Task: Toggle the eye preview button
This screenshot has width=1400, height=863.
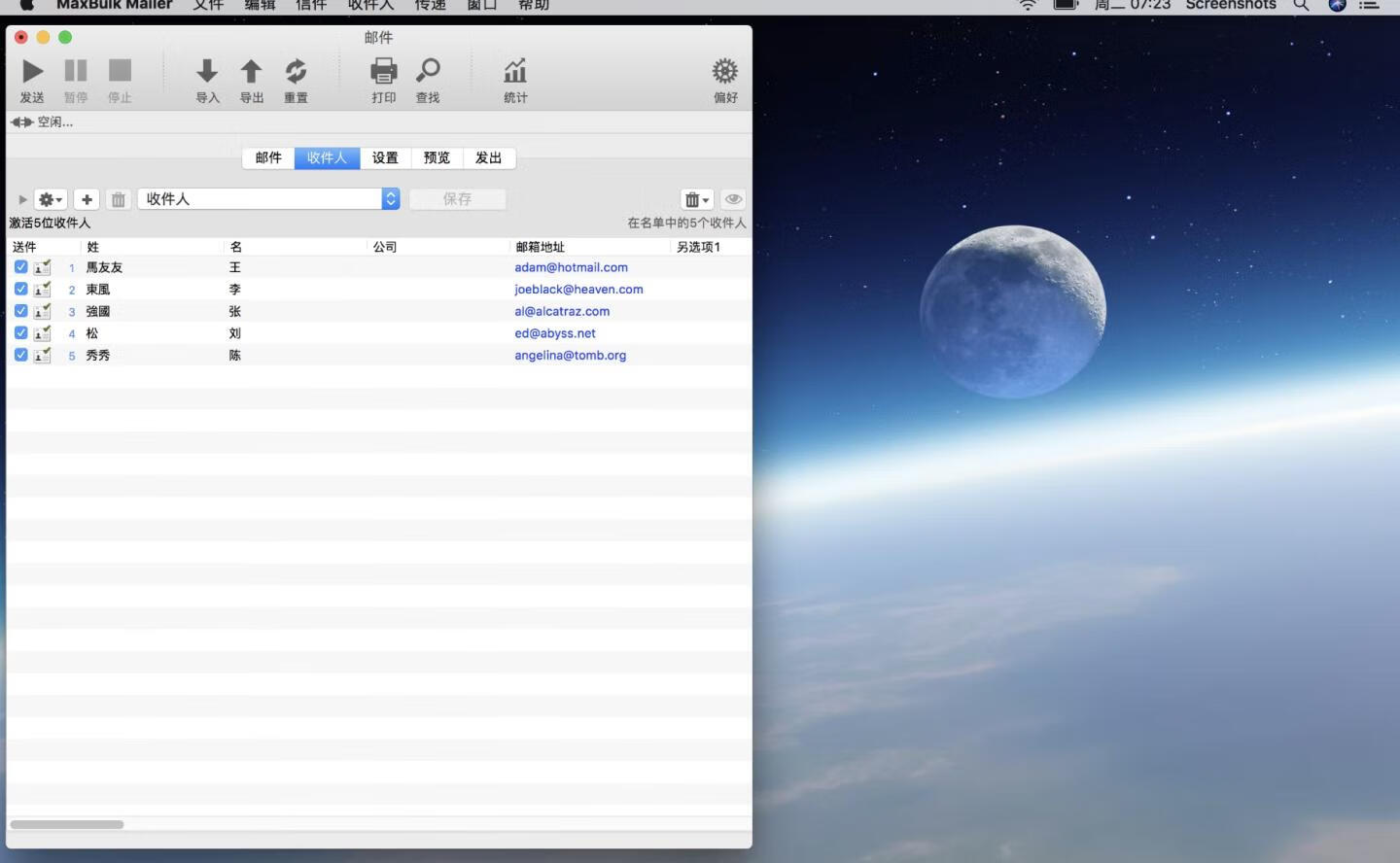Action: coord(733,199)
